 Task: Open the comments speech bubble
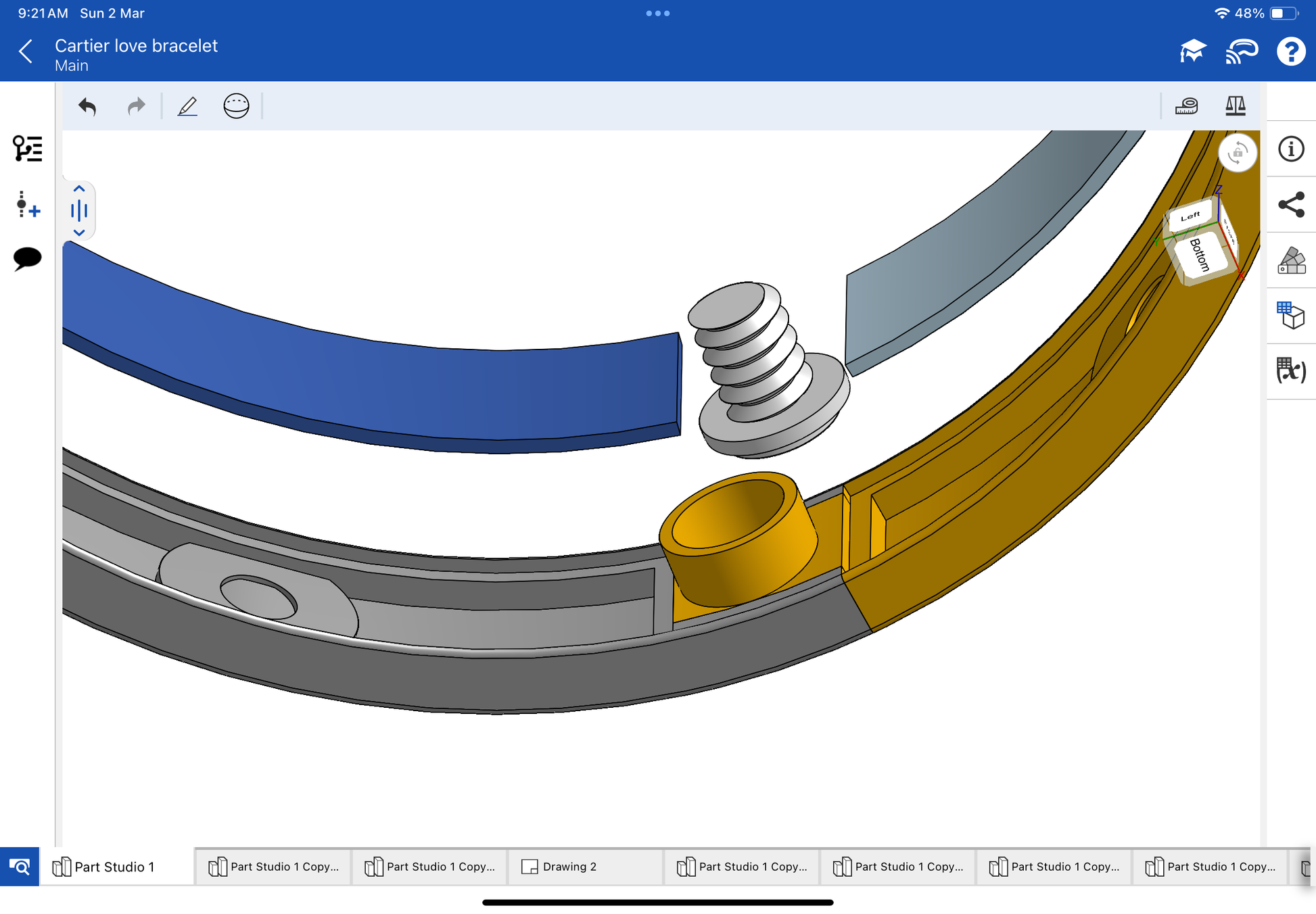point(28,258)
